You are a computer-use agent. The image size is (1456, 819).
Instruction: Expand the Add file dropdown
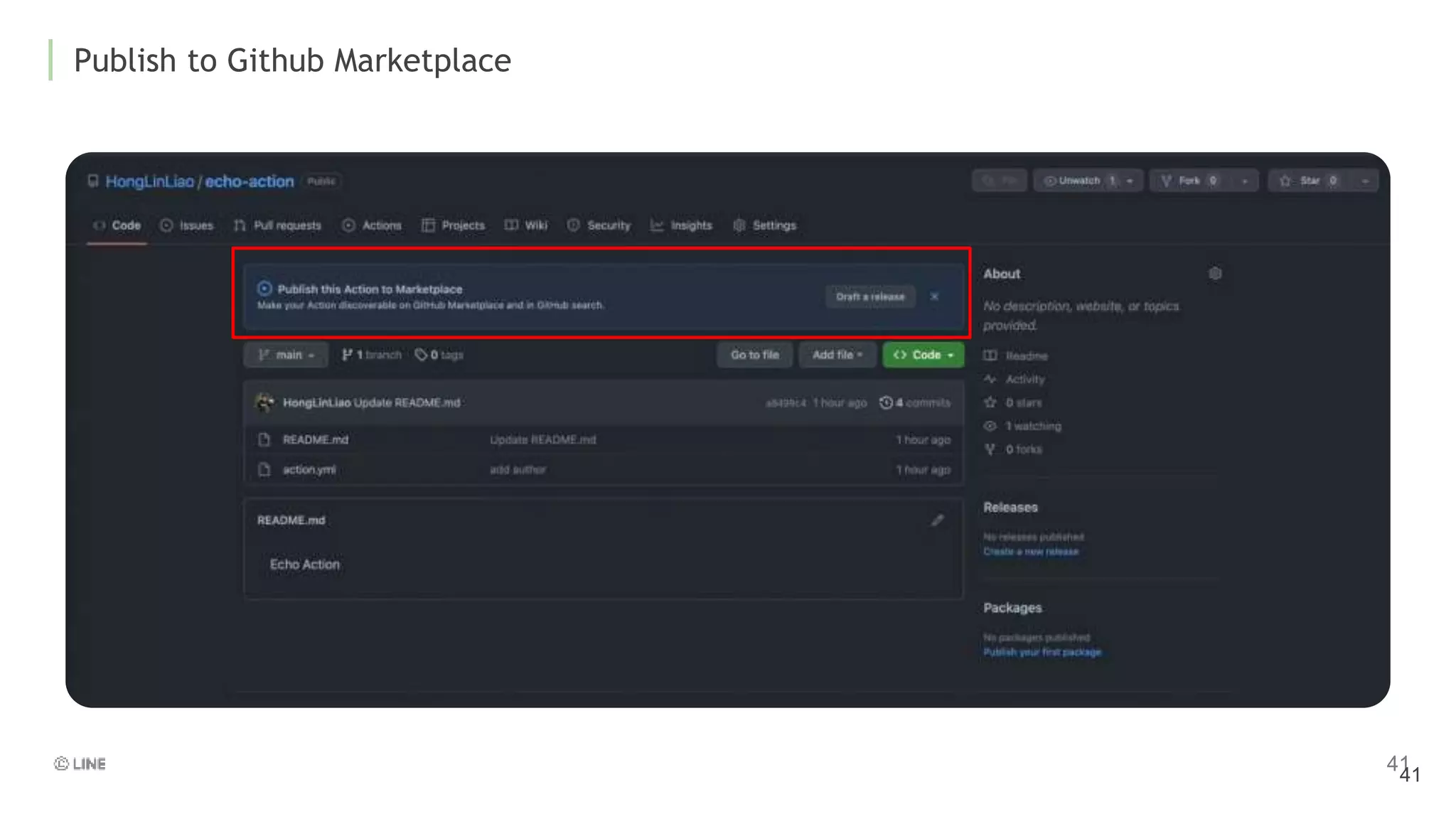(x=837, y=355)
